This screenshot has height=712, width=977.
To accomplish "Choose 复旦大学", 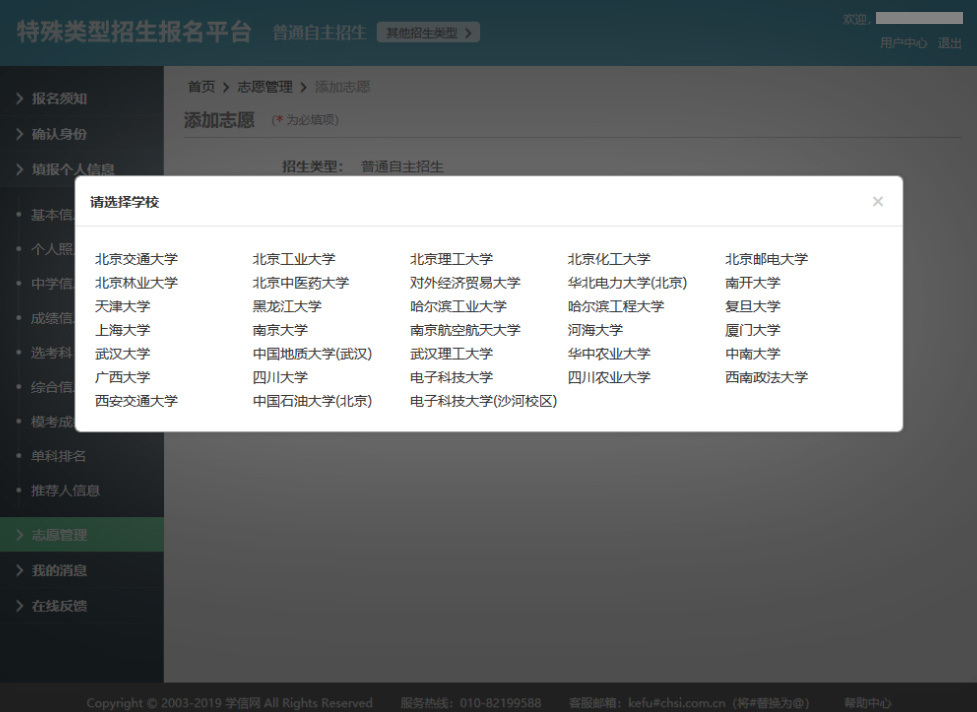I will (x=753, y=306).
